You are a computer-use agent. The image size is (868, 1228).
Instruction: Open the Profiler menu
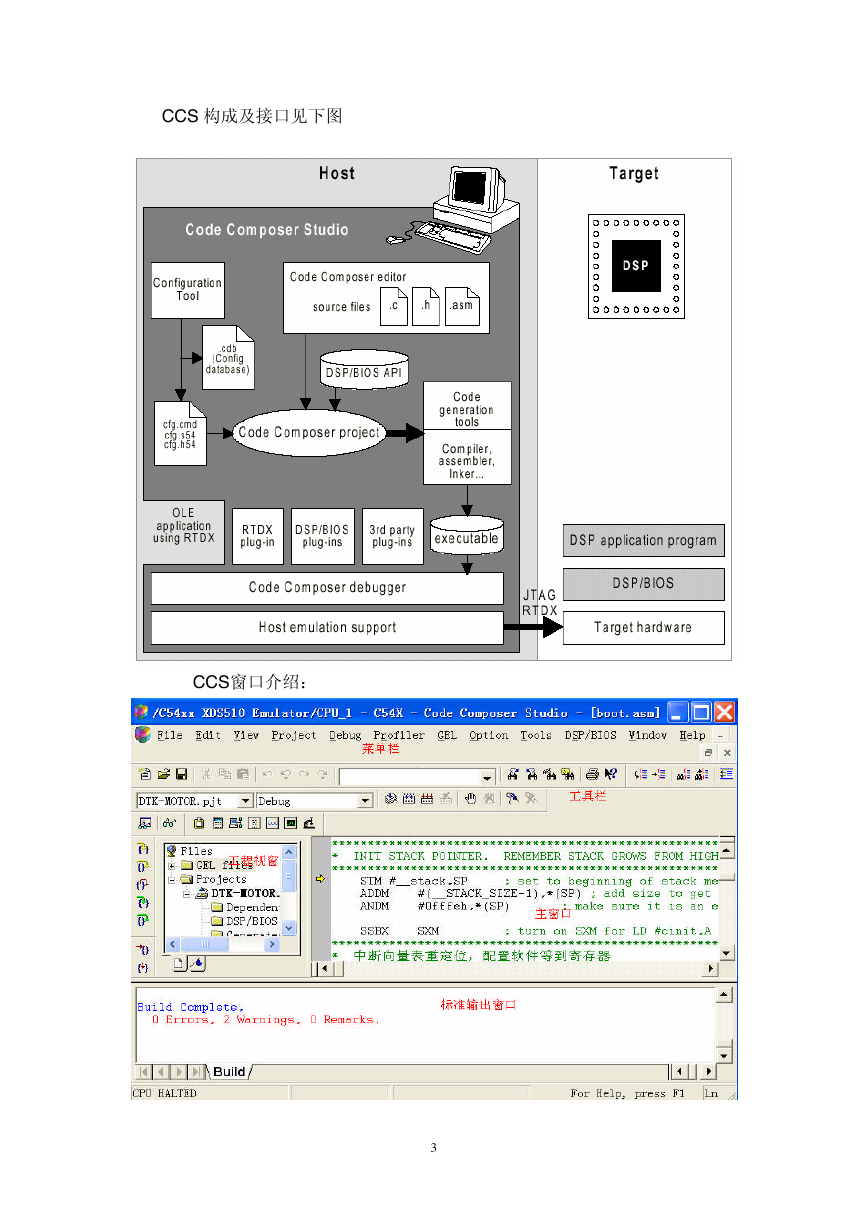[x=399, y=735]
